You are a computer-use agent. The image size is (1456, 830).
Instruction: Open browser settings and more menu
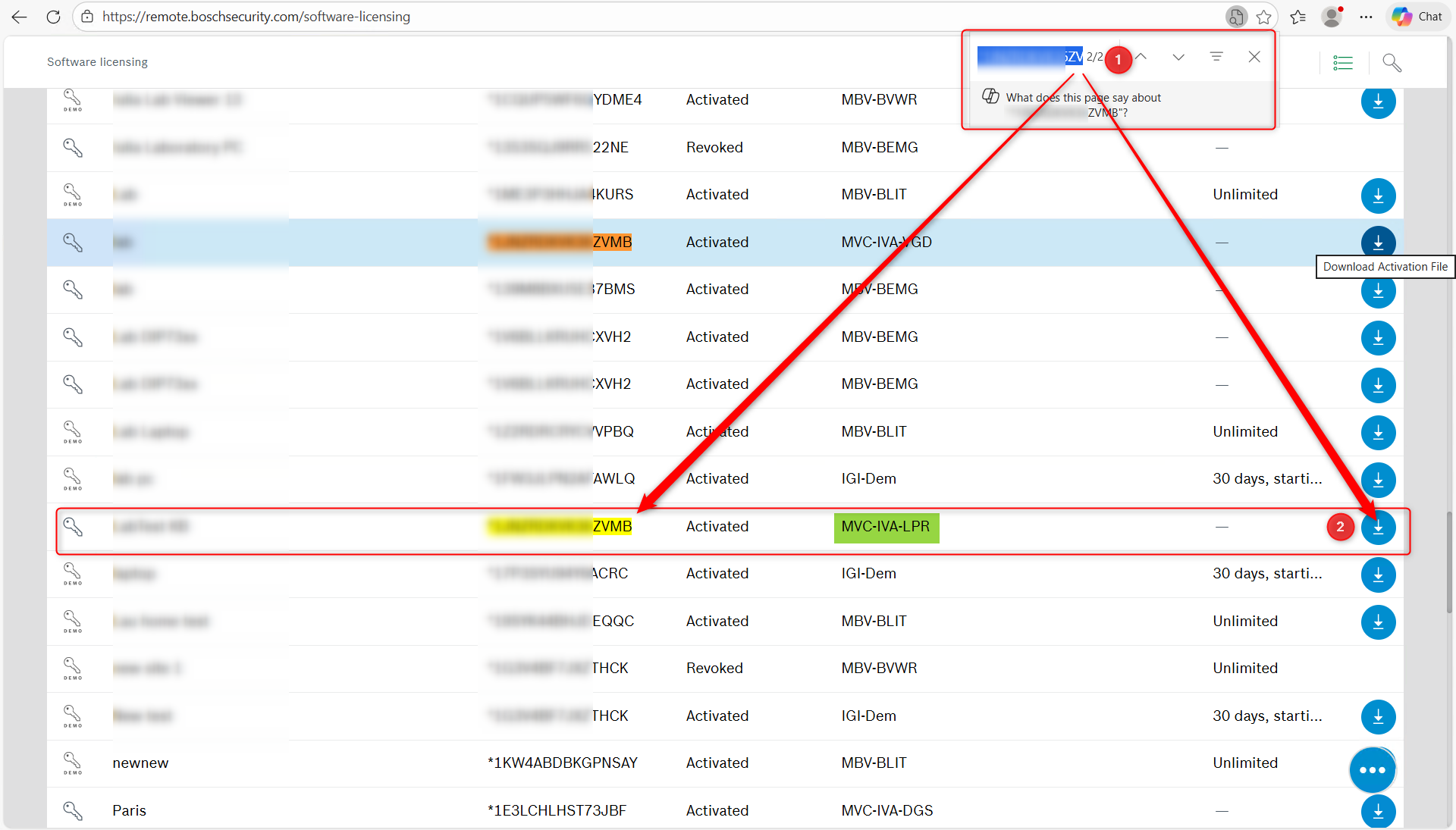click(x=1366, y=17)
